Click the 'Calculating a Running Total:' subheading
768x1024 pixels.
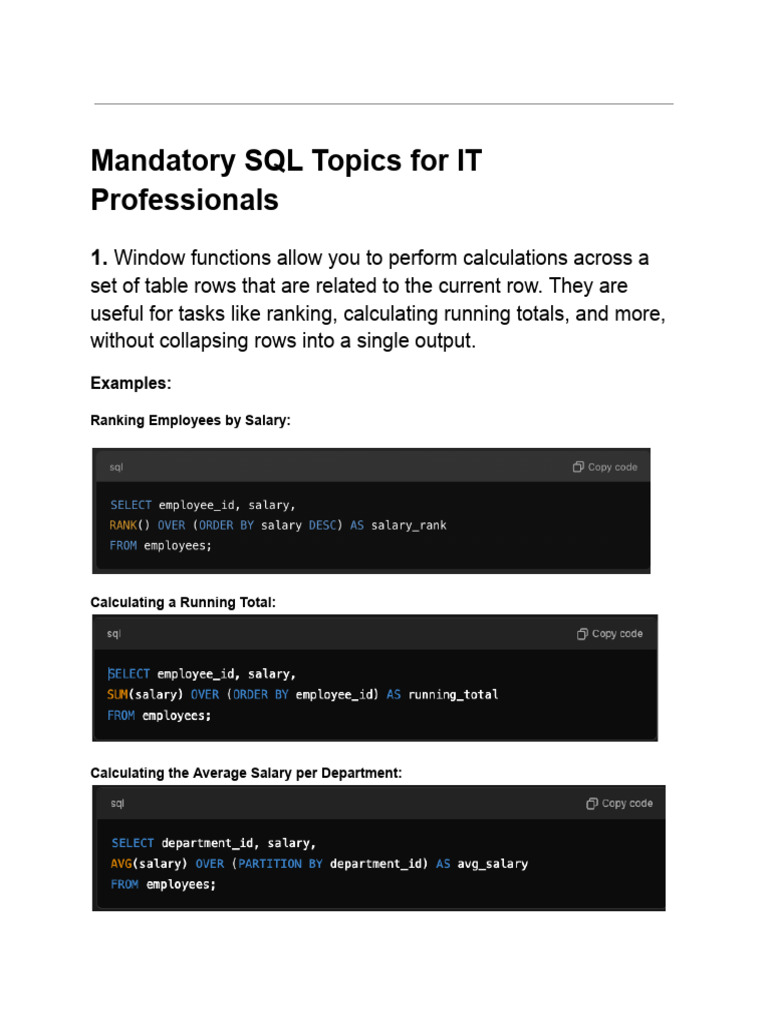coord(182,603)
